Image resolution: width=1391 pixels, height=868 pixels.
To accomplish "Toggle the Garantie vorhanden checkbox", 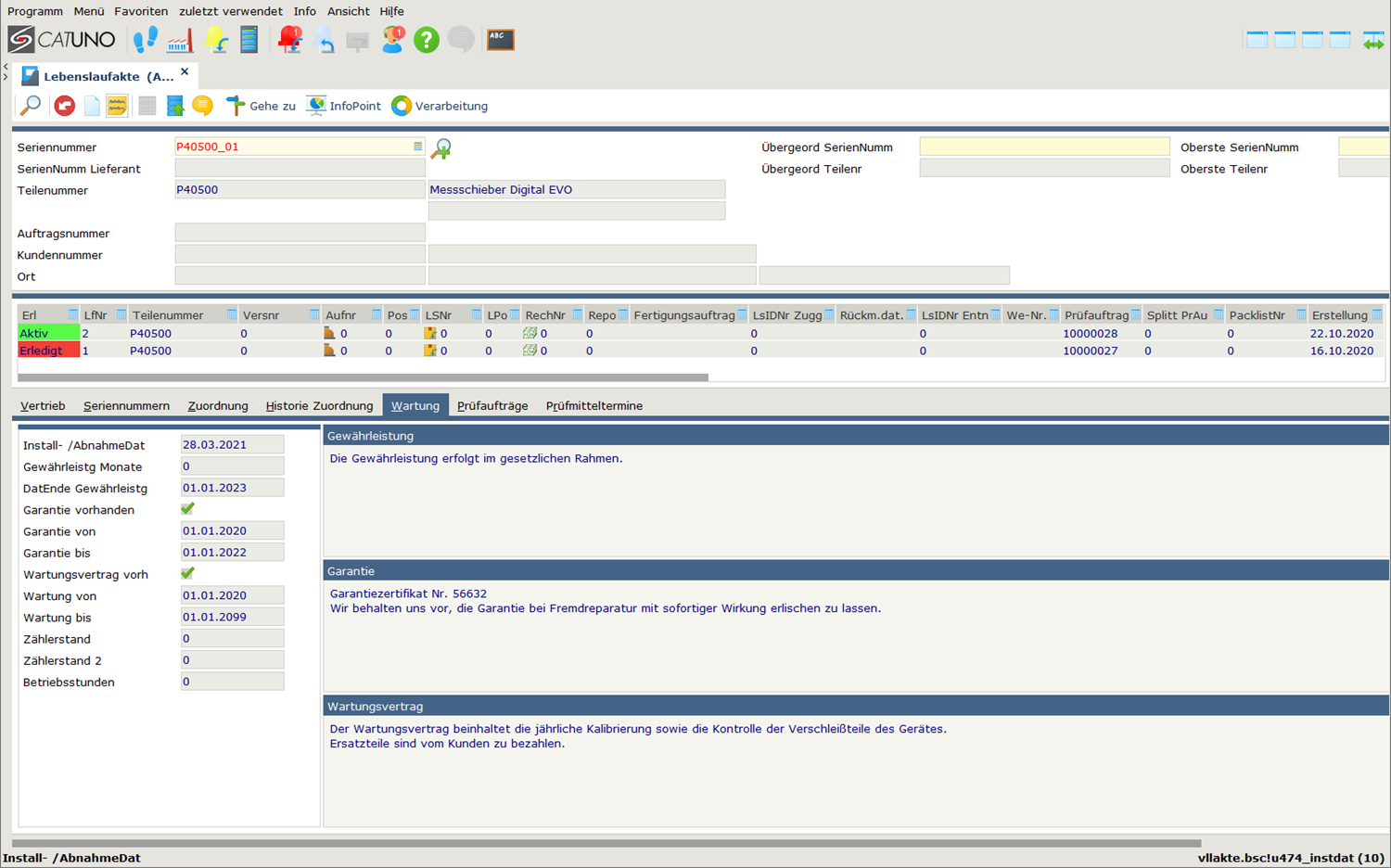I will point(188,509).
